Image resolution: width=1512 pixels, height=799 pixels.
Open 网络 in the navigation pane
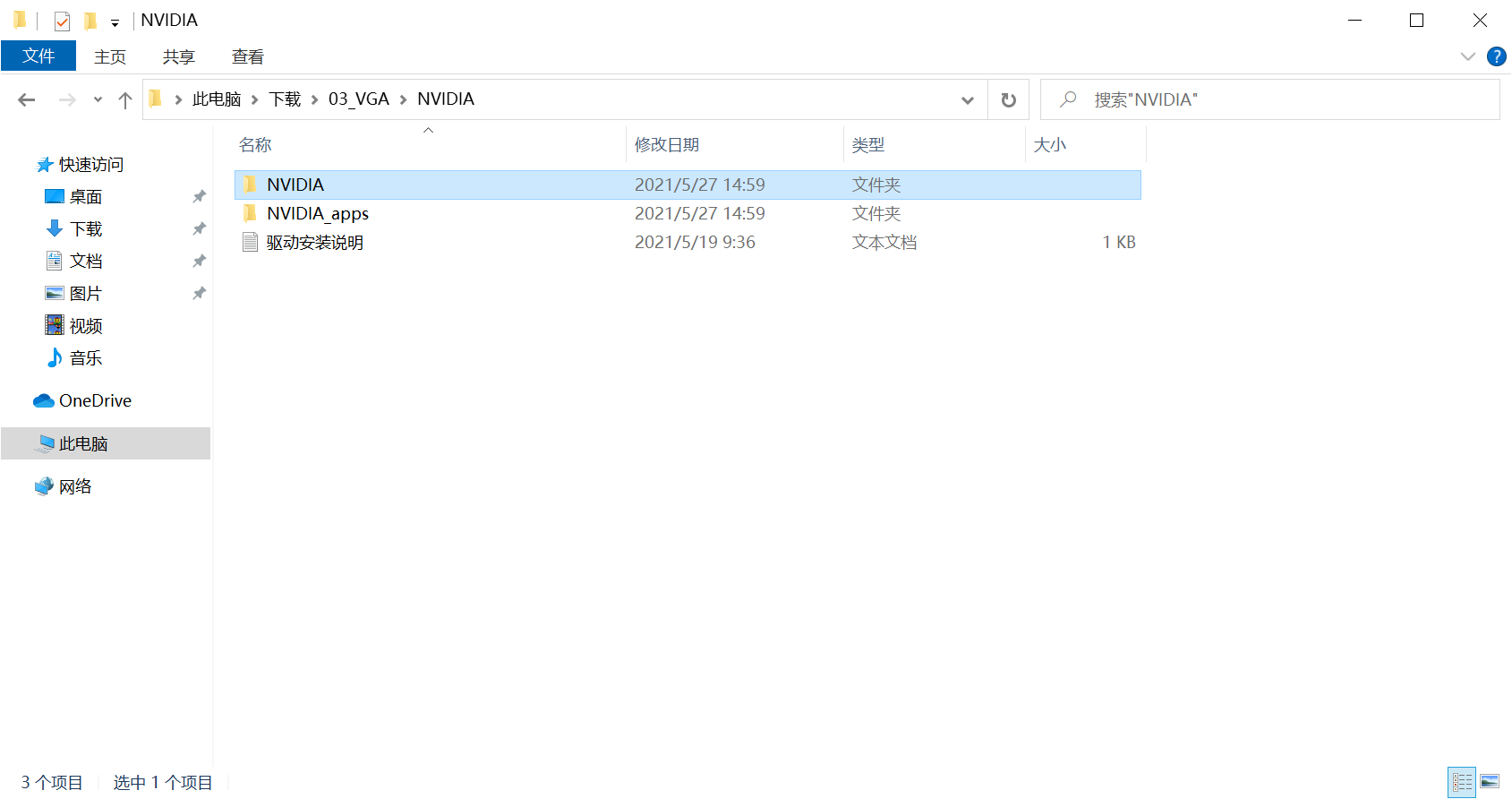75,486
